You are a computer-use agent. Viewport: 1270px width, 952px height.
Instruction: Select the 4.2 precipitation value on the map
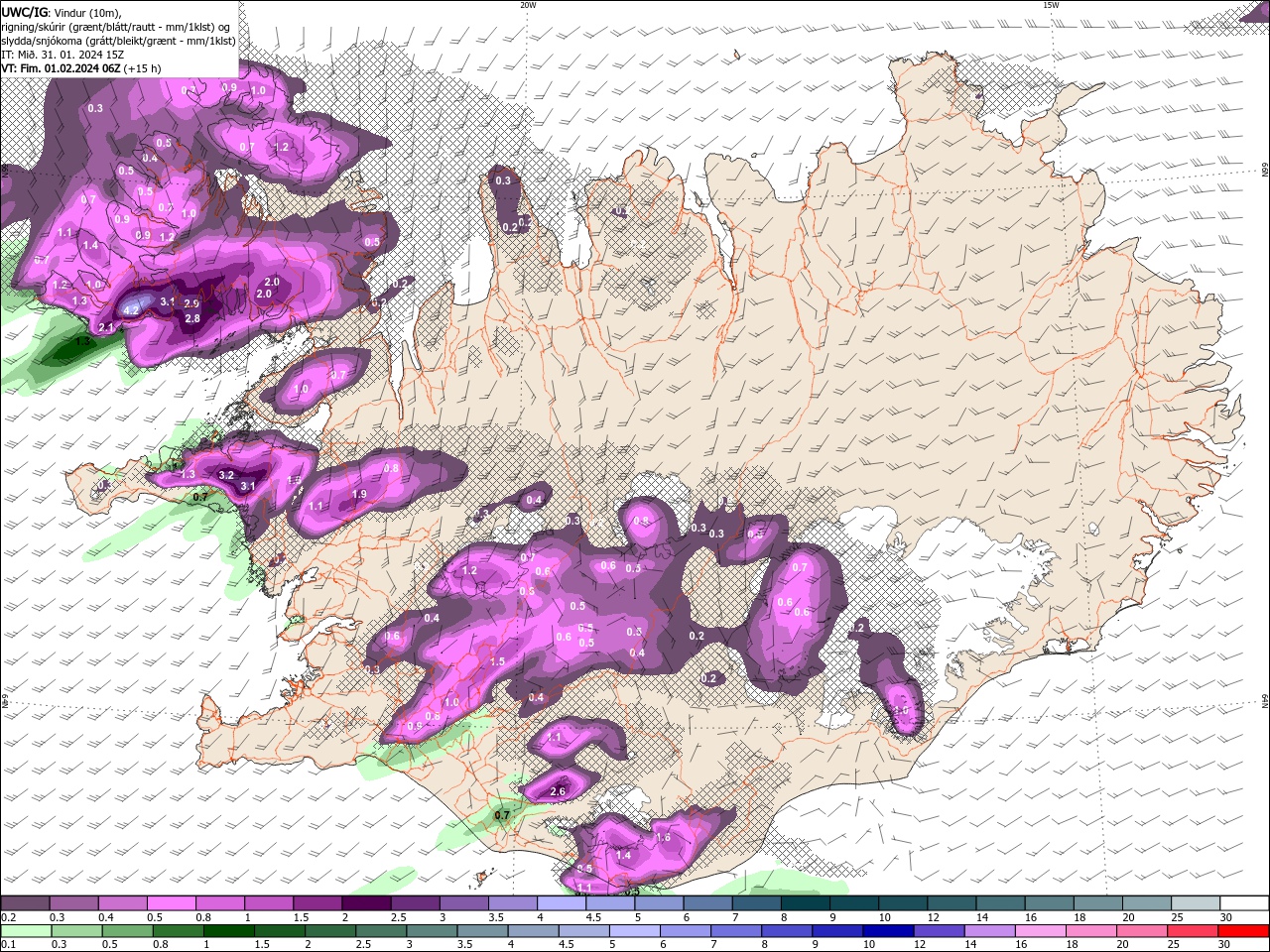point(131,310)
